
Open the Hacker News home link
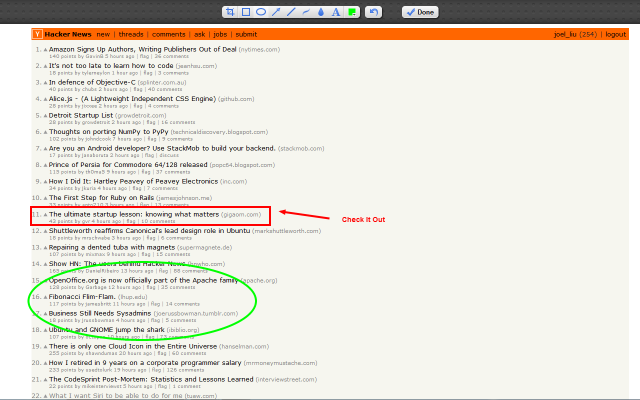pyautogui.click(x=68, y=34)
